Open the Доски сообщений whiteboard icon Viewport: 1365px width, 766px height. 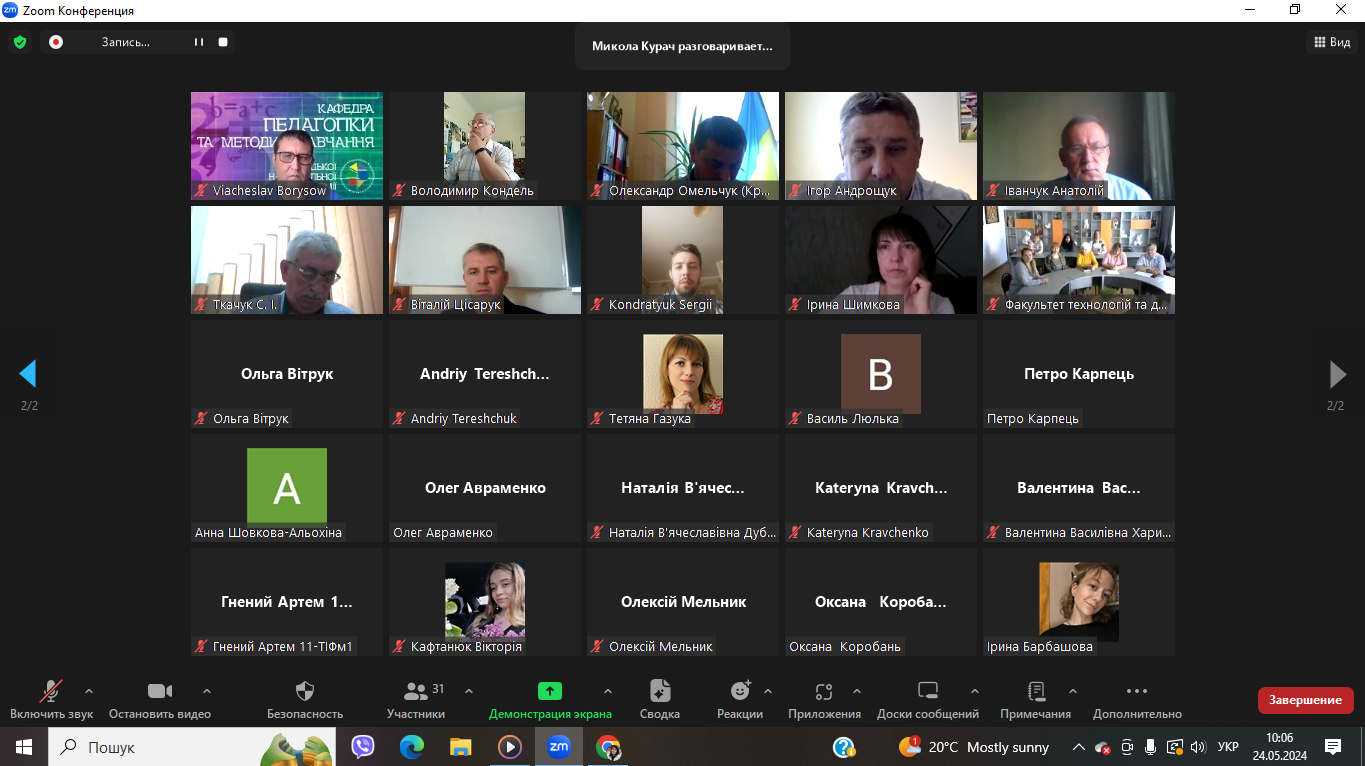[927, 692]
